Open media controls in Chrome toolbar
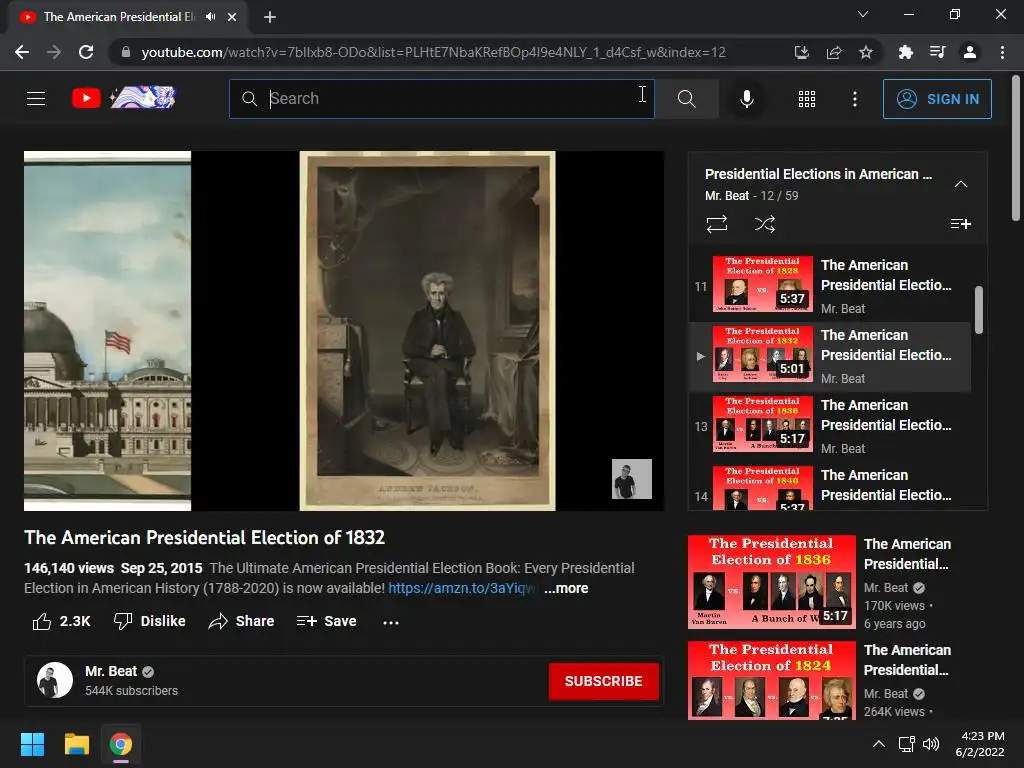The image size is (1024, 768). pos(938,52)
